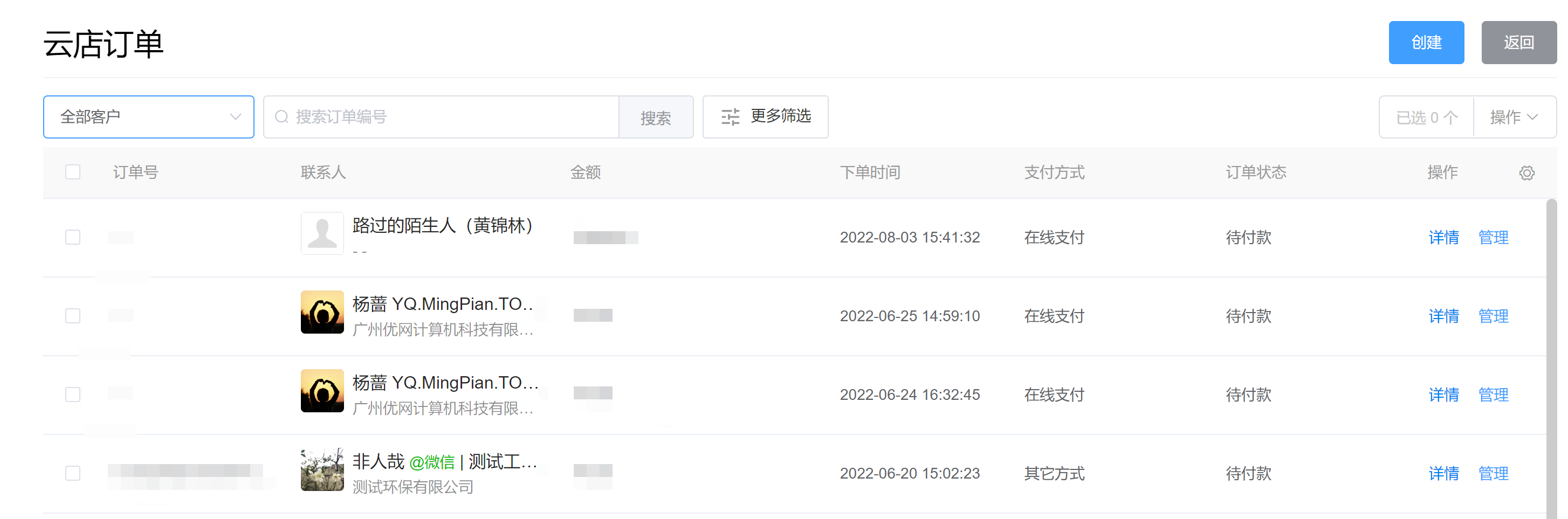The image size is (1568, 519).
Task: Check the 2022-06-20 order row checkbox
Action: click(x=73, y=473)
